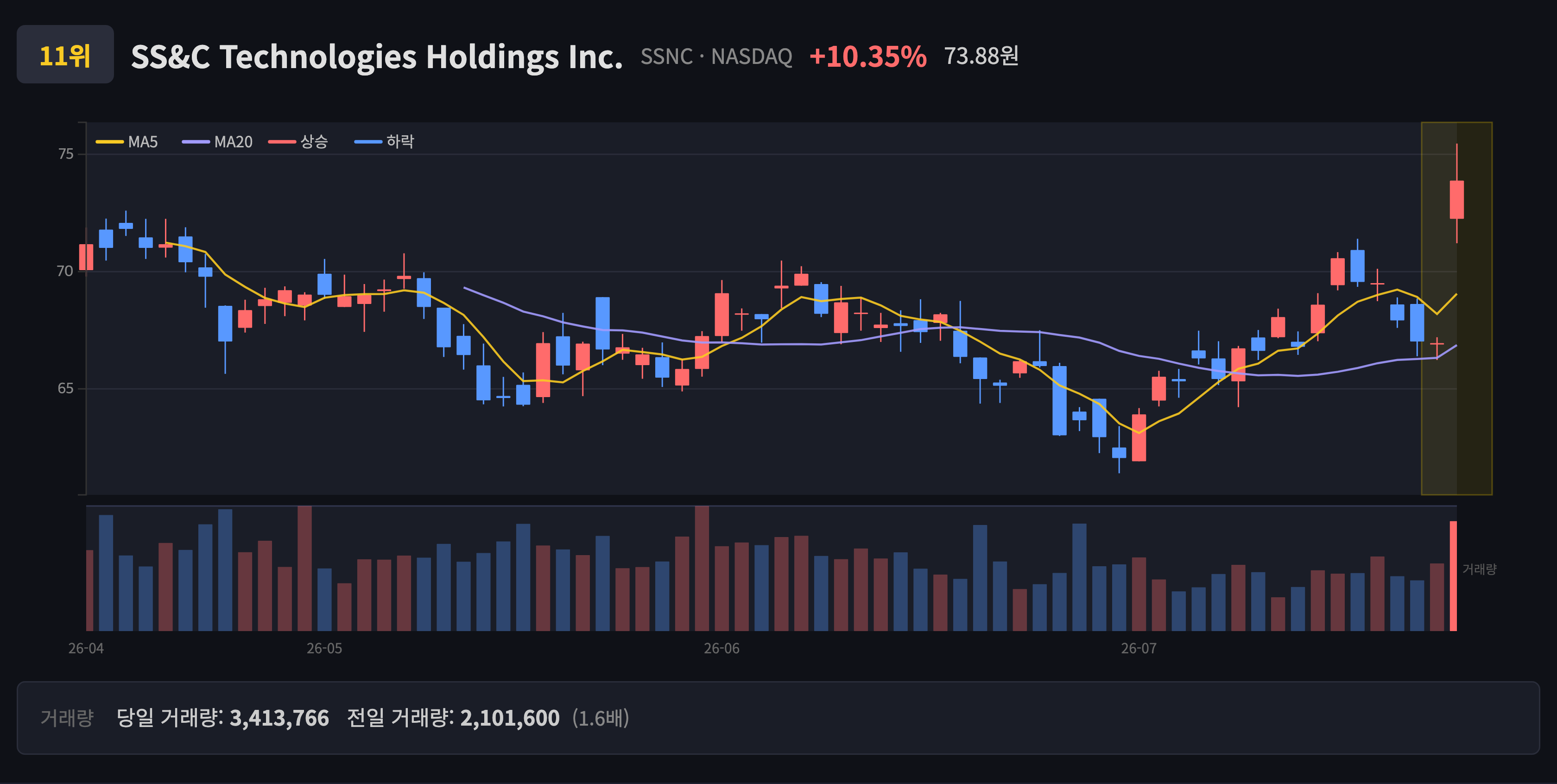This screenshot has width=1557, height=784.
Task: Click the 26-07 date axis label
Action: [1139, 648]
